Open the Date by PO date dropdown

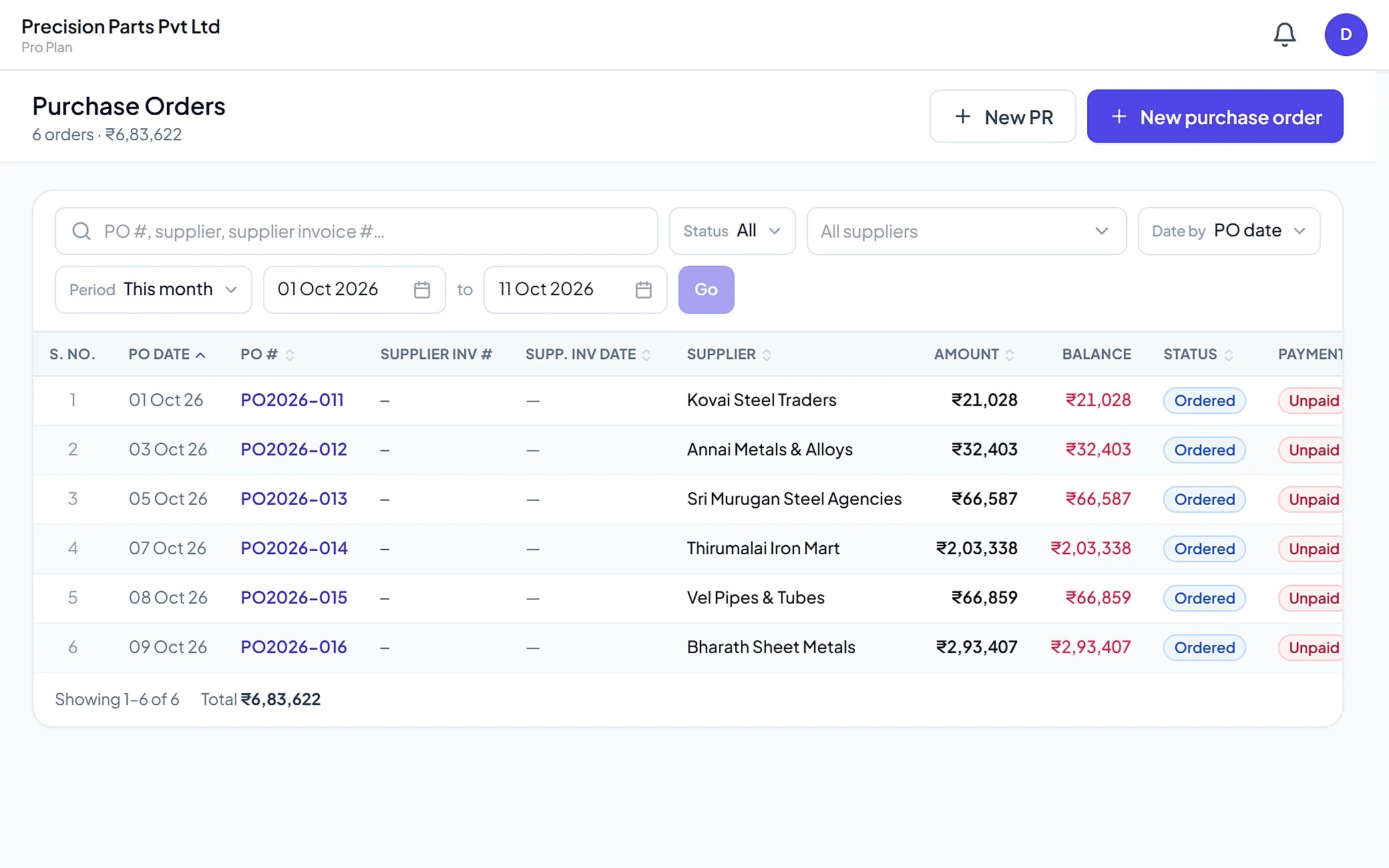click(1229, 231)
